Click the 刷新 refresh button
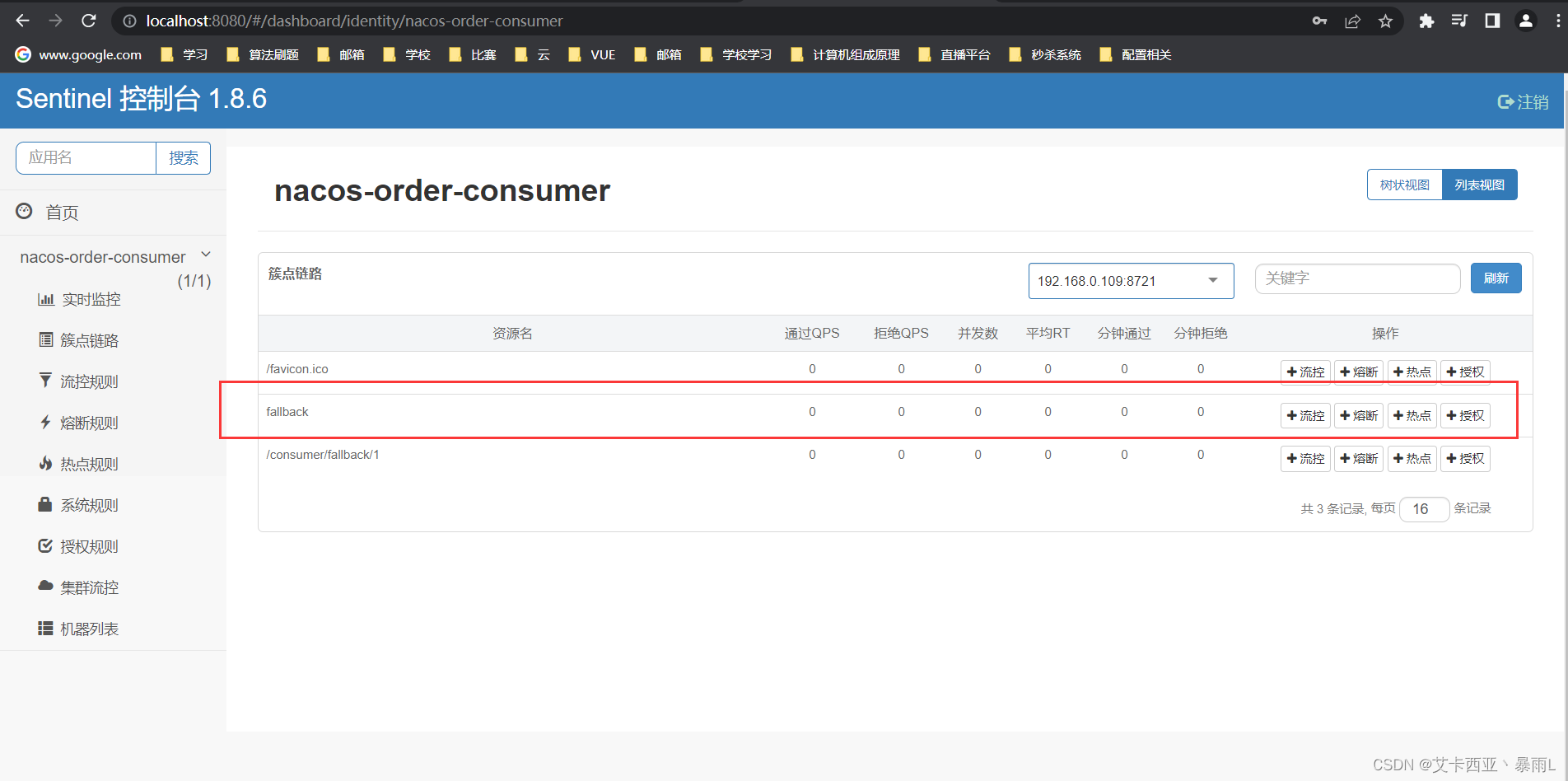The image size is (1568, 781). (1496, 278)
